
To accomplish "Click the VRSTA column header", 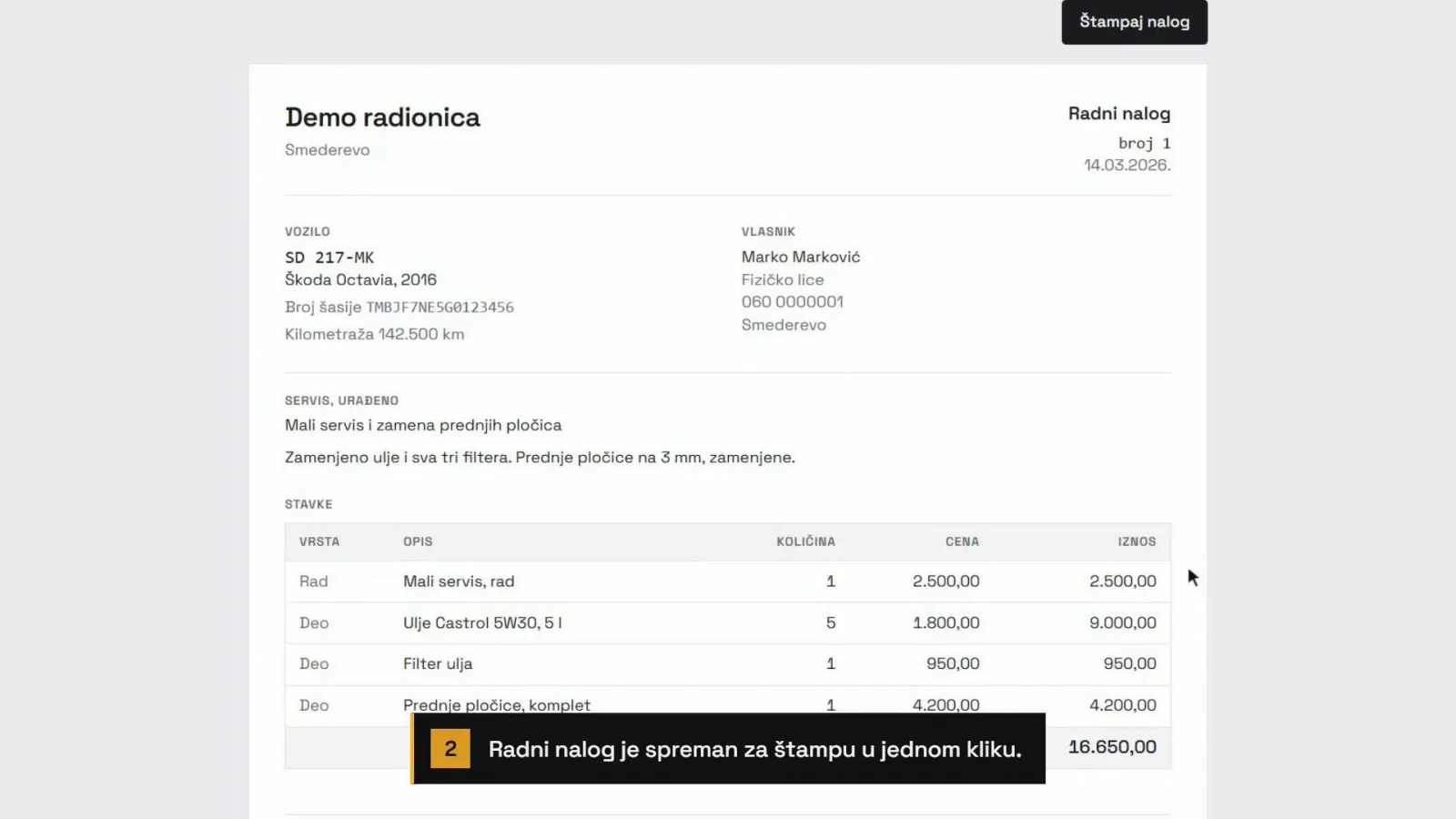I will (x=319, y=541).
